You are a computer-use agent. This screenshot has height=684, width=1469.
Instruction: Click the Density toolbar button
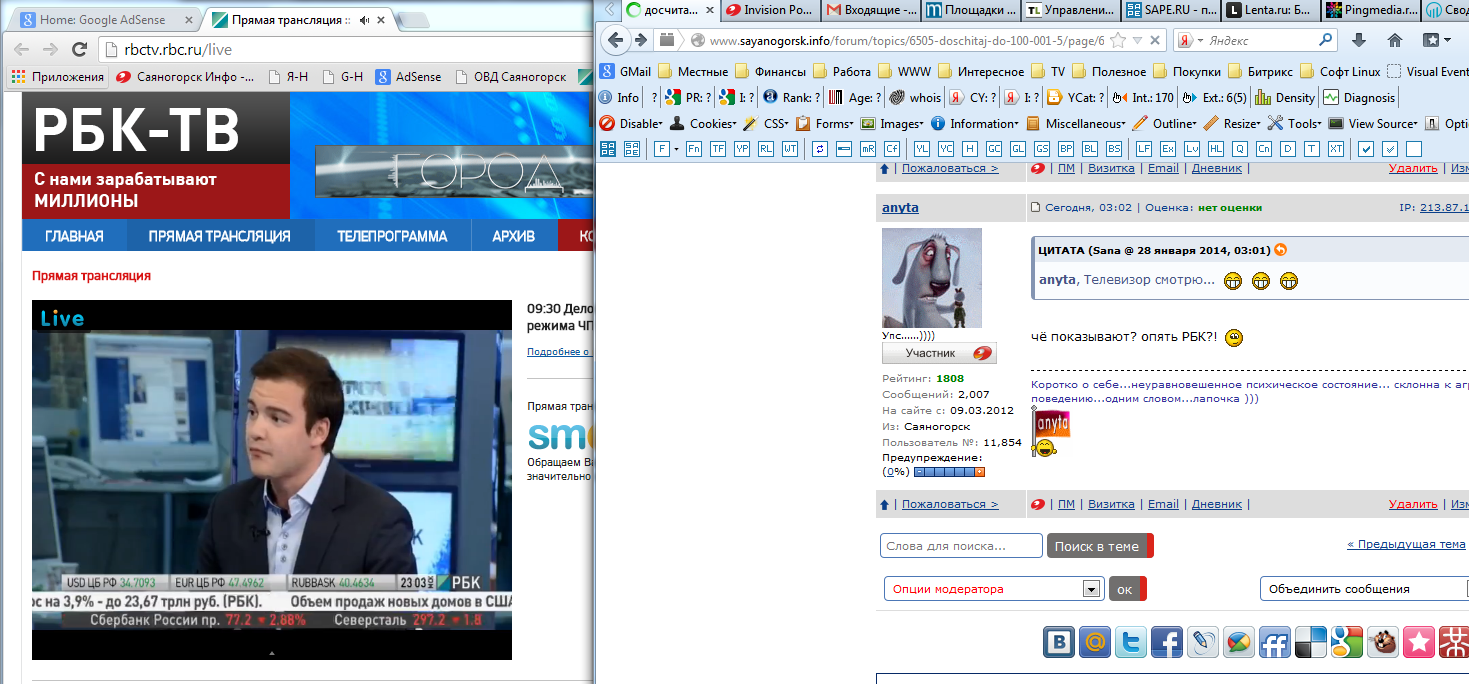point(1285,98)
